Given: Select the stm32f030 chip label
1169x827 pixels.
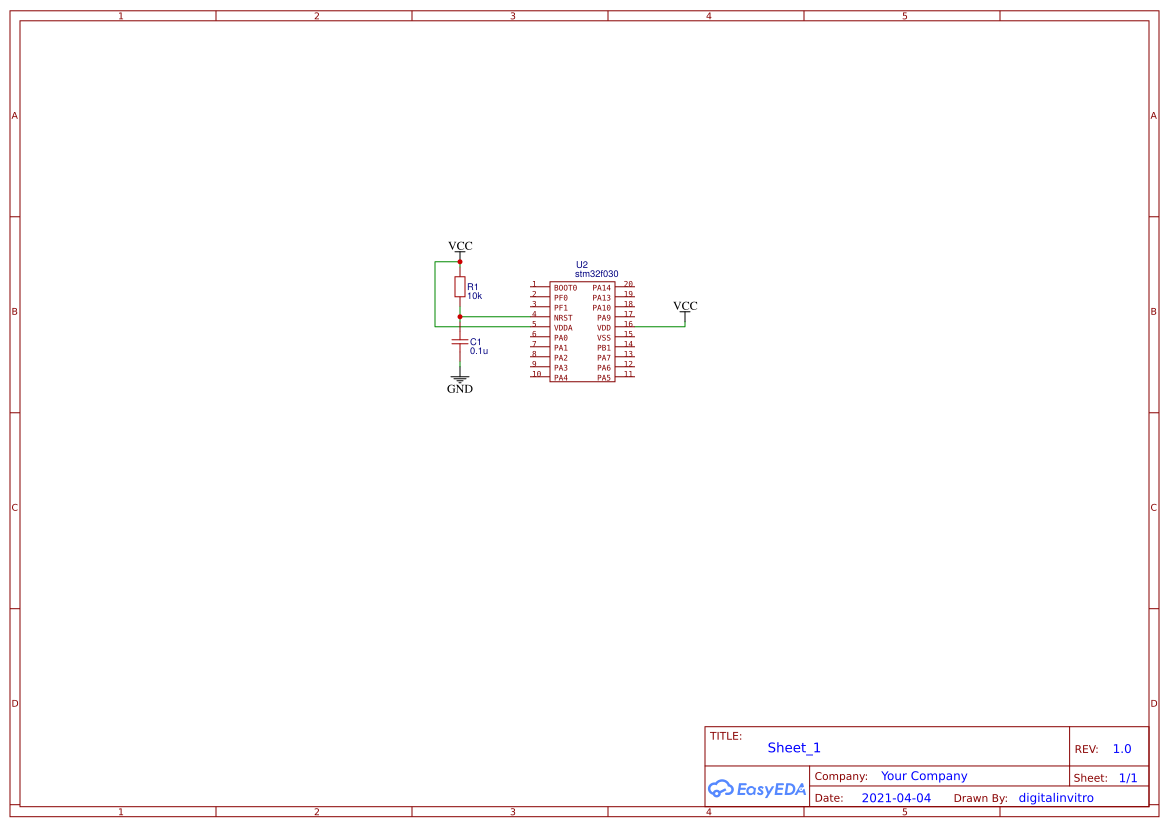Looking at the screenshot, I should click(x=596, y=274).
